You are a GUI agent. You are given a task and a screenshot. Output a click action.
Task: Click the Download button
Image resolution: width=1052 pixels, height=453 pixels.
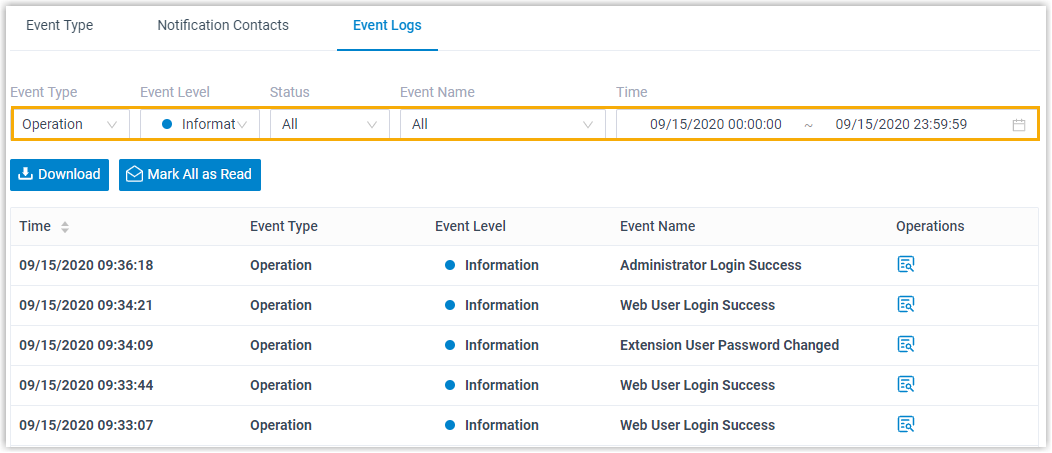[60, 174]
